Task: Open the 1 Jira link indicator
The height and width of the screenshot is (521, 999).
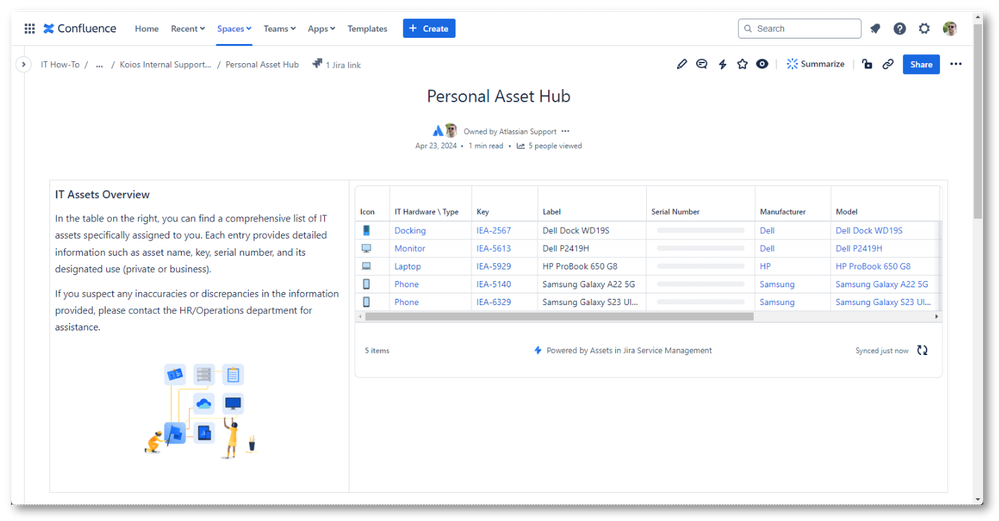Action: (337, 64)
